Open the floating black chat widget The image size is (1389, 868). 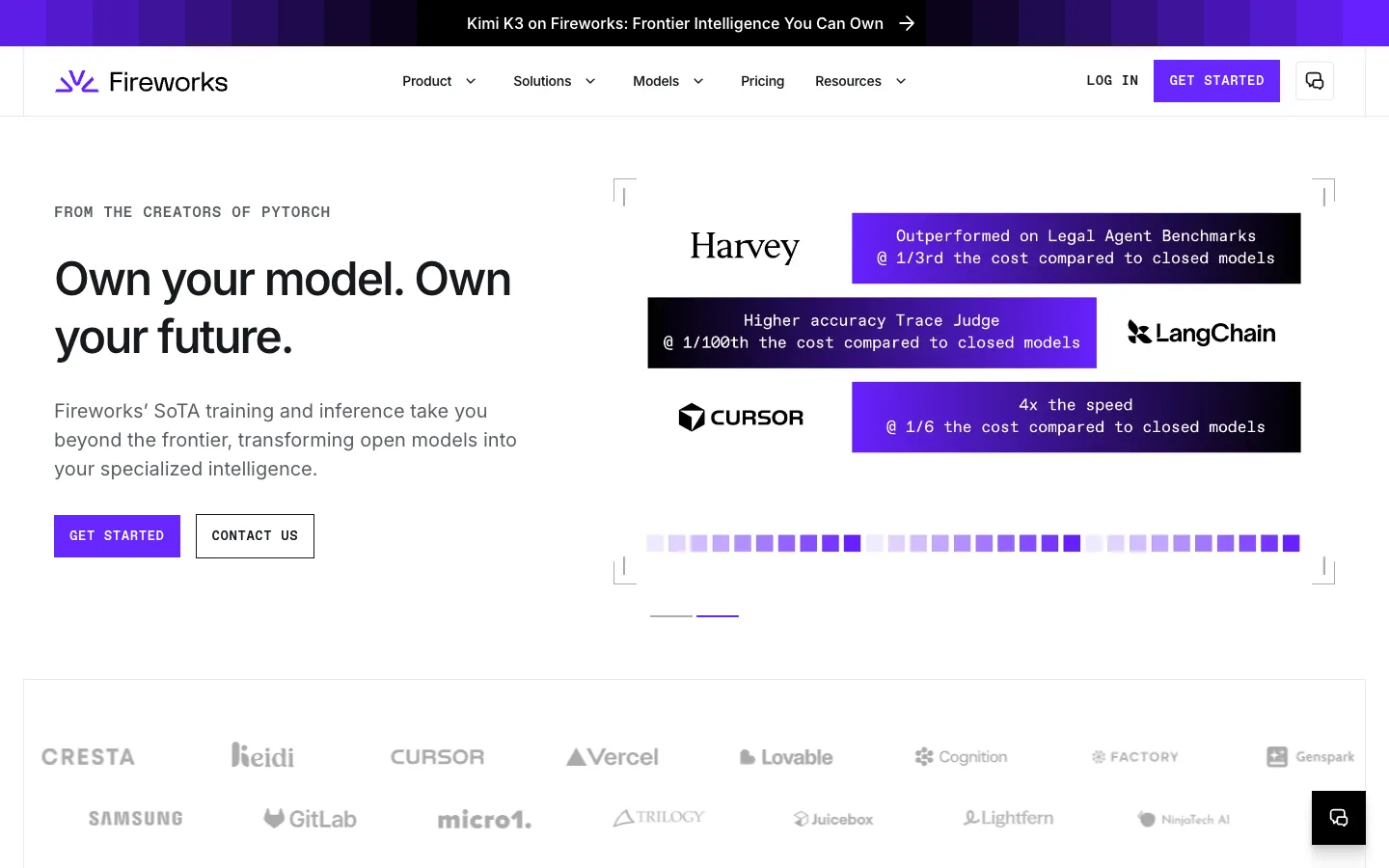coord(1339,818)
